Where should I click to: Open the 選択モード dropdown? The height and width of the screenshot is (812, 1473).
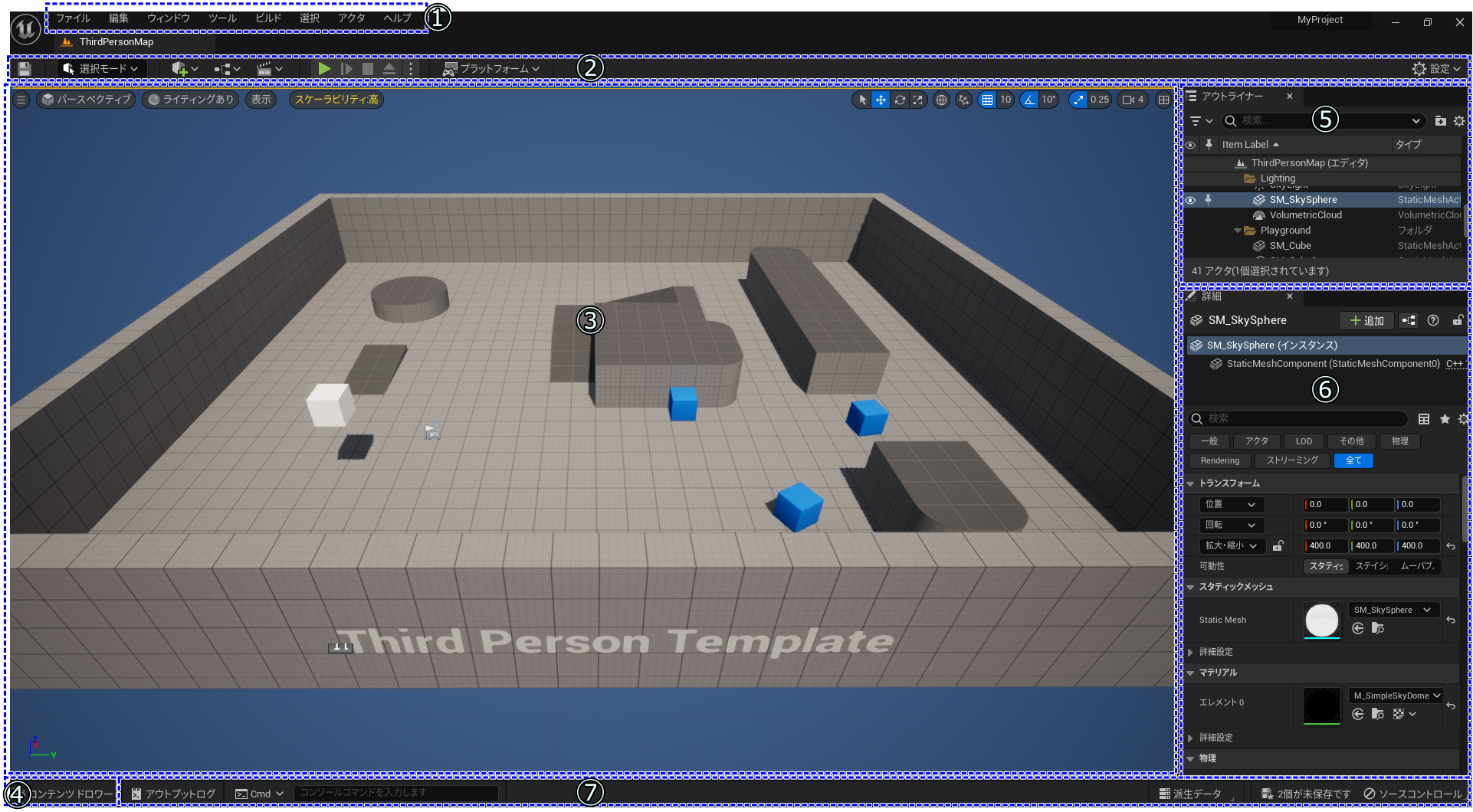(100, 68)
